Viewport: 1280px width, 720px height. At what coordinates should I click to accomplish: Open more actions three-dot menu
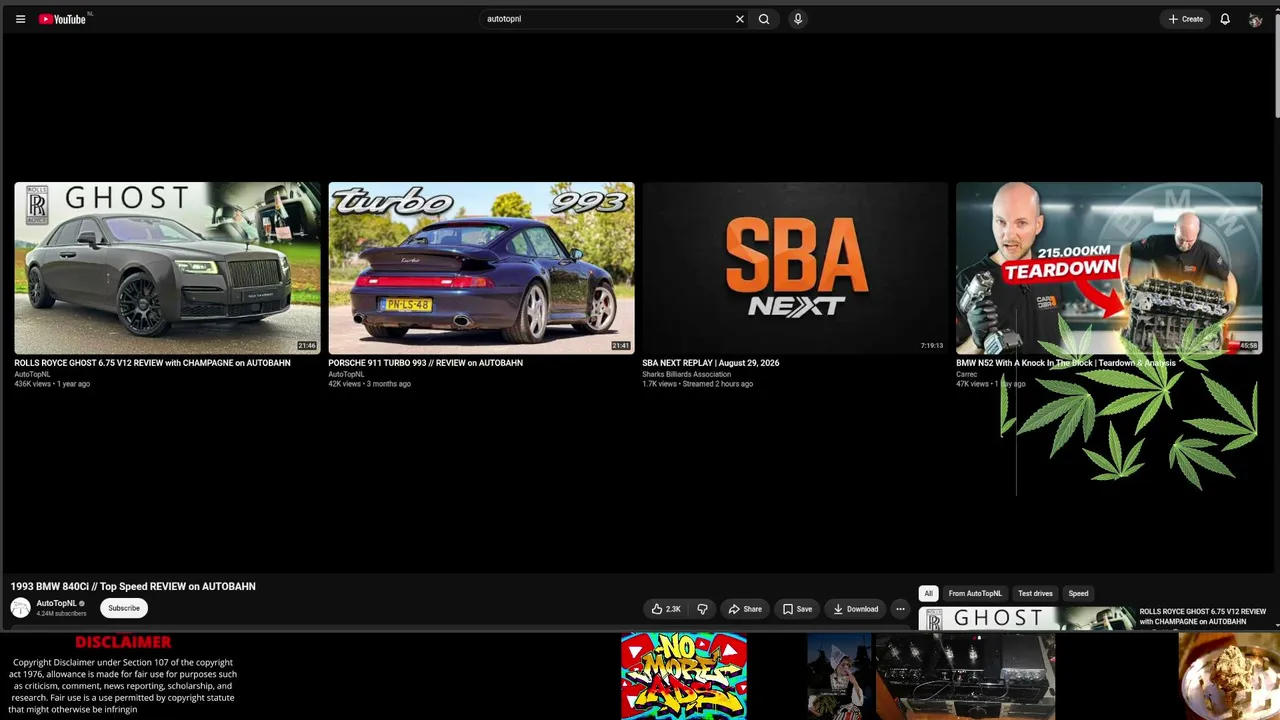(x=900, y=609)
